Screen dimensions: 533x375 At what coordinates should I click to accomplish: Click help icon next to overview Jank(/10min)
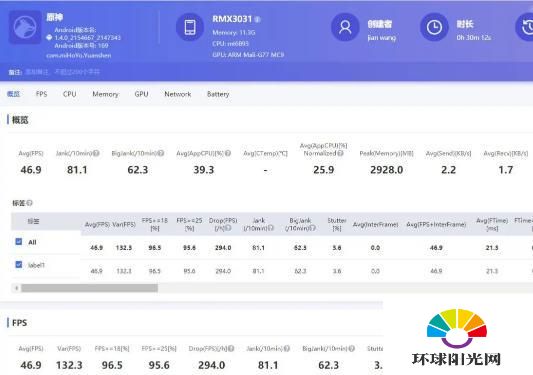(97, 153)
